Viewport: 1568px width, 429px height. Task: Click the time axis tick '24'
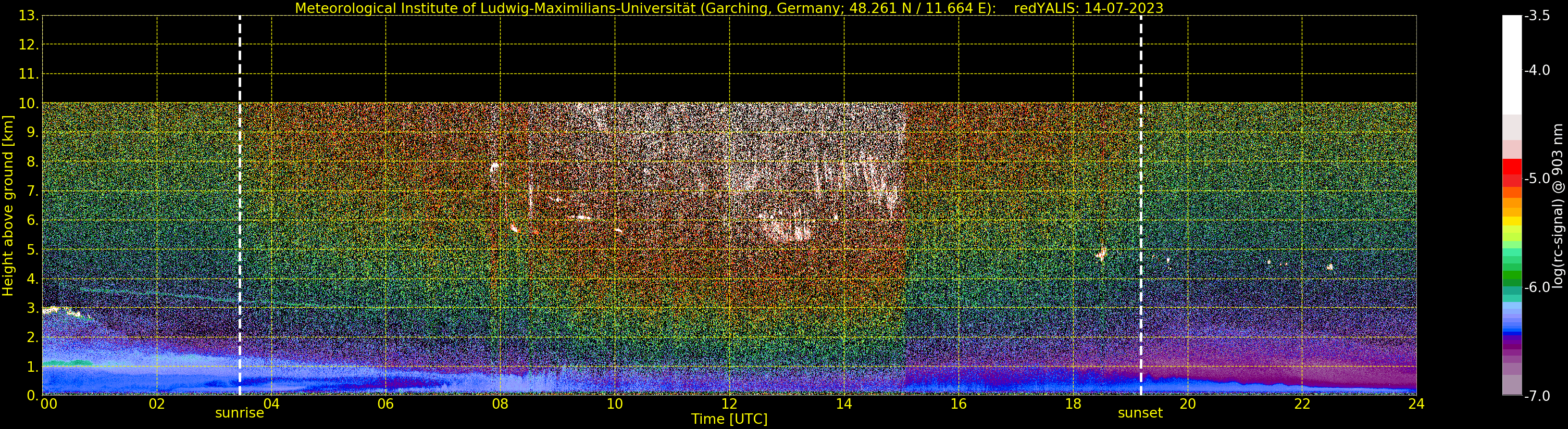[x=1416, y=404]
